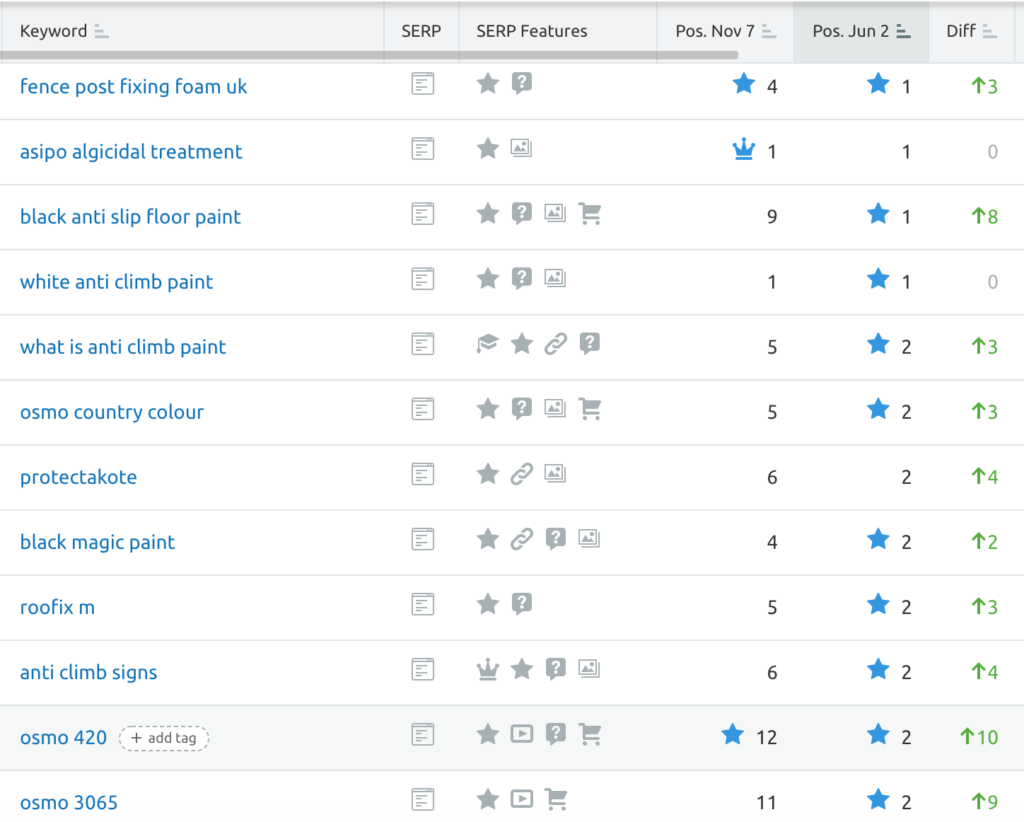Viewport: 1024px width, 822px height.
Task: View SERP snapshot for anti climb signs
Action: tap(423, 669)
